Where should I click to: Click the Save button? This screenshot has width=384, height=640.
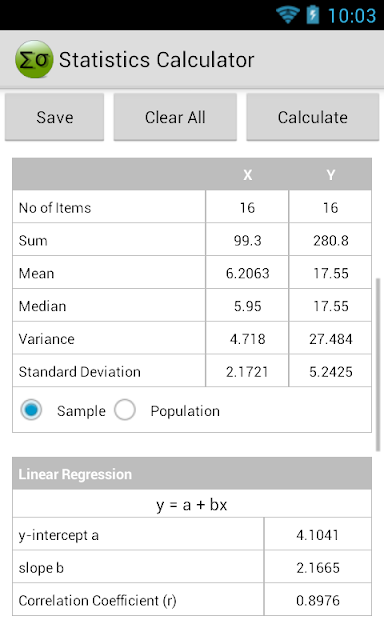(55, 117)
